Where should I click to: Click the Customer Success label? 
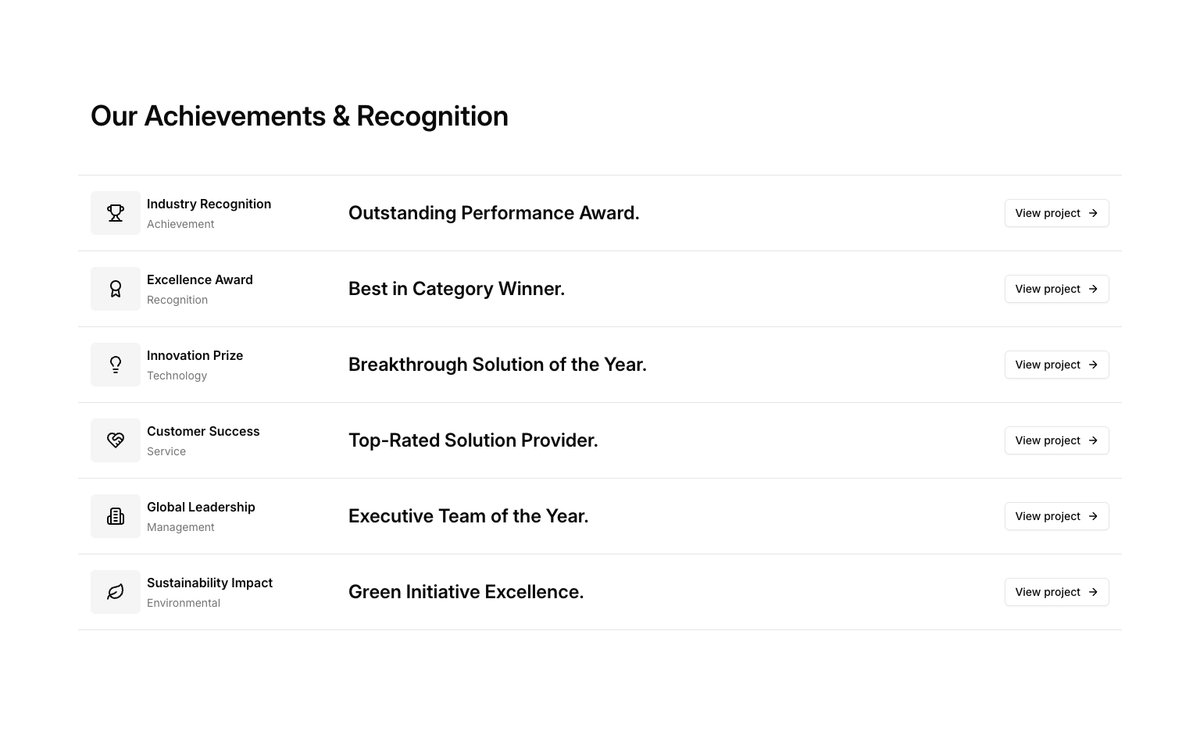coord(203,432)
